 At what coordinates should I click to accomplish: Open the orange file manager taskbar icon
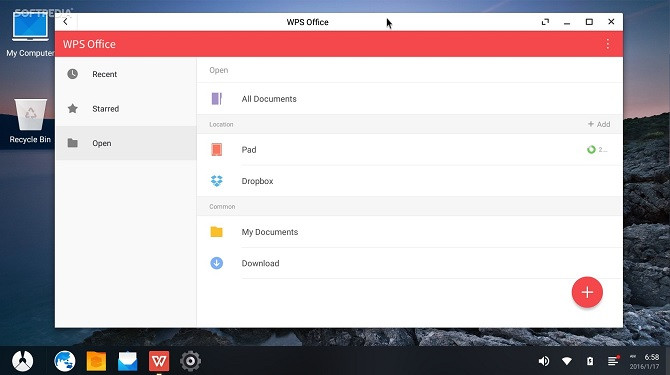[x=96, y=361]
